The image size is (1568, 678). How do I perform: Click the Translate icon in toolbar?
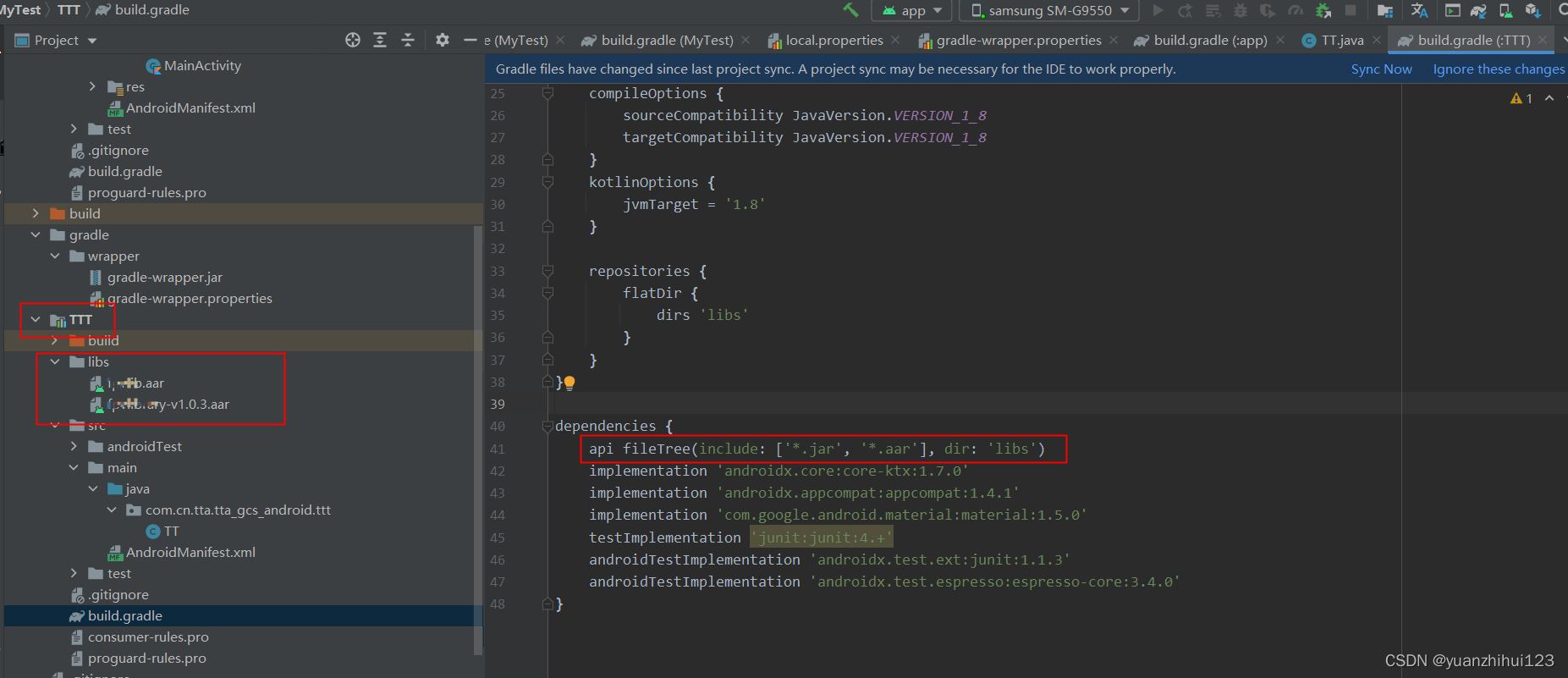click(x=1420, y=10)
